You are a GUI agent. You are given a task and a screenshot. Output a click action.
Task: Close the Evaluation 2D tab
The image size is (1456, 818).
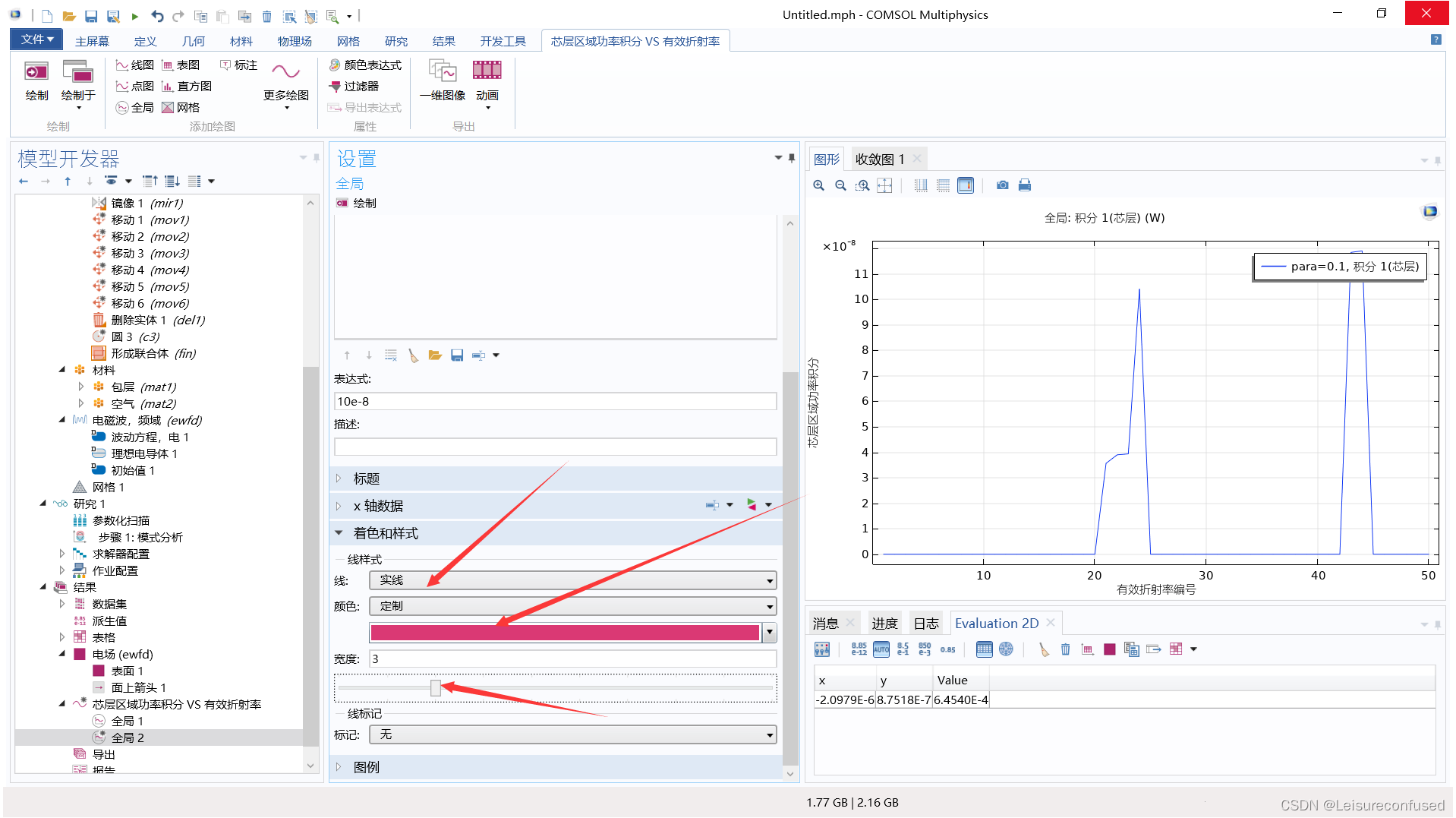[x=1051, y=623]
